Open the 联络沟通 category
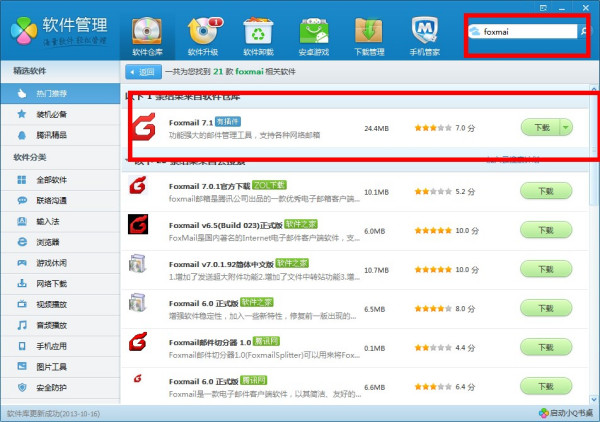 click(60, 200)
